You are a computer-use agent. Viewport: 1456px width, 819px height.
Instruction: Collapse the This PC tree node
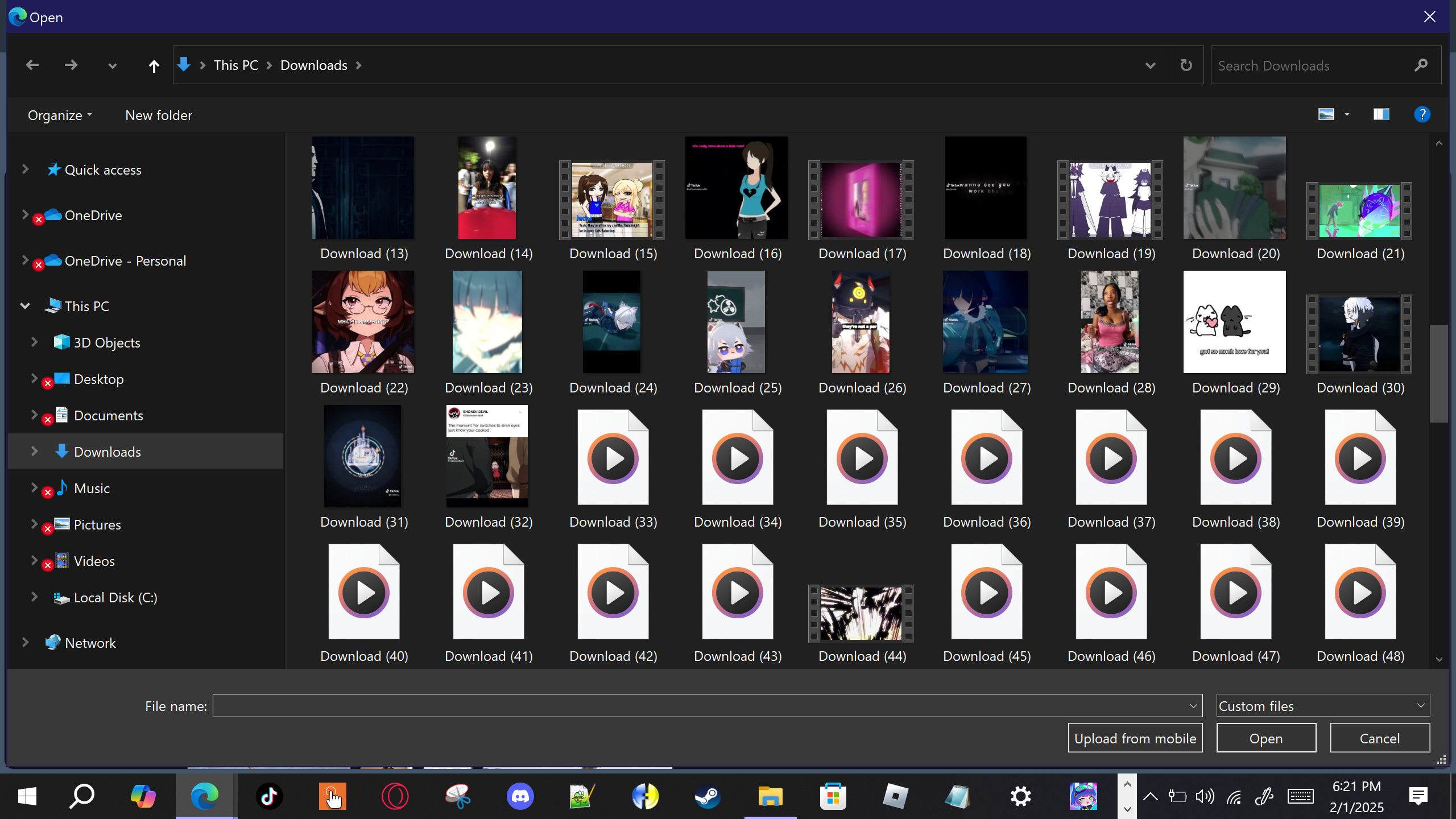[25, 306]
